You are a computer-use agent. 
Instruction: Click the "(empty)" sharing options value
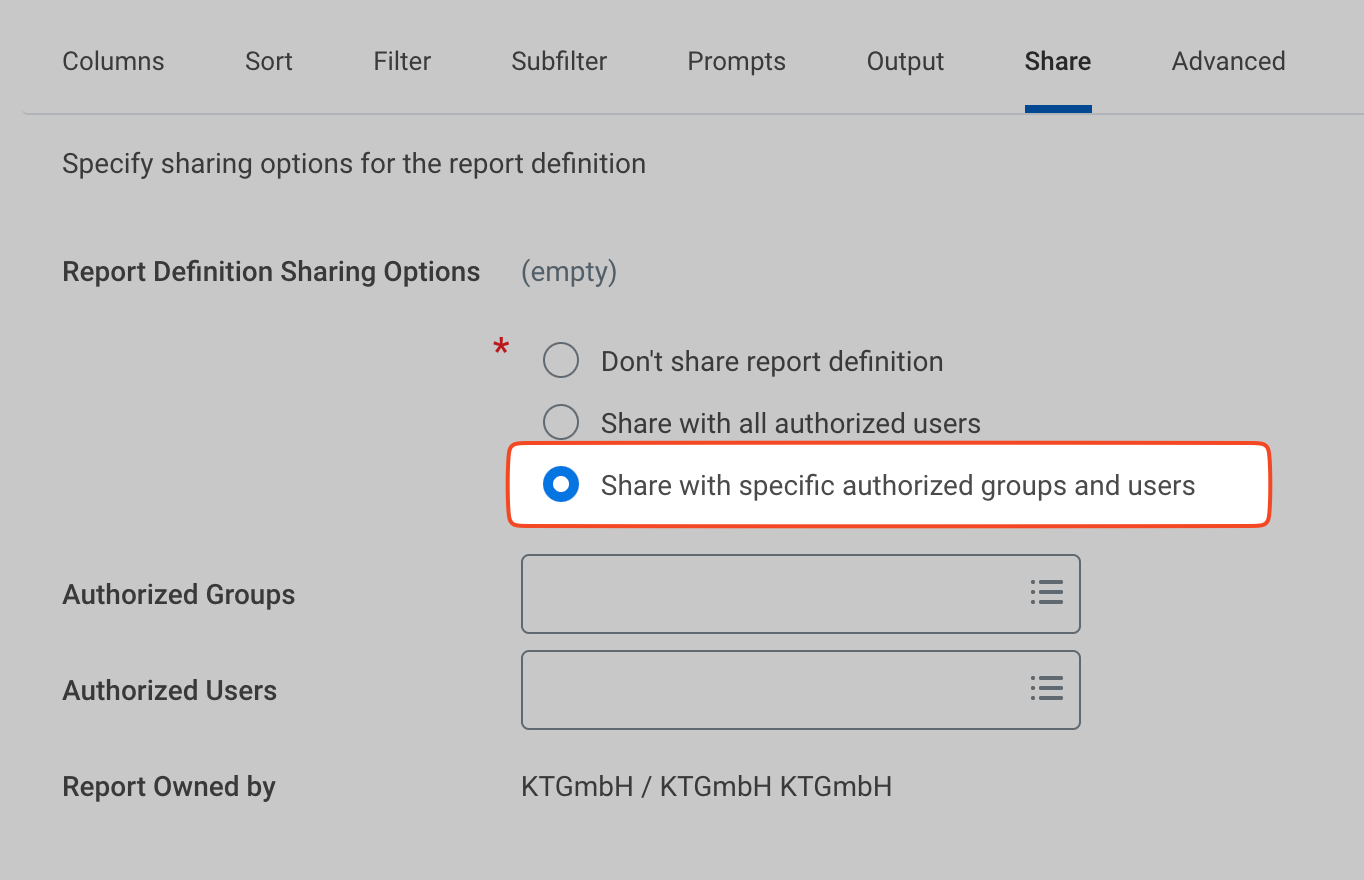(569, 272)
